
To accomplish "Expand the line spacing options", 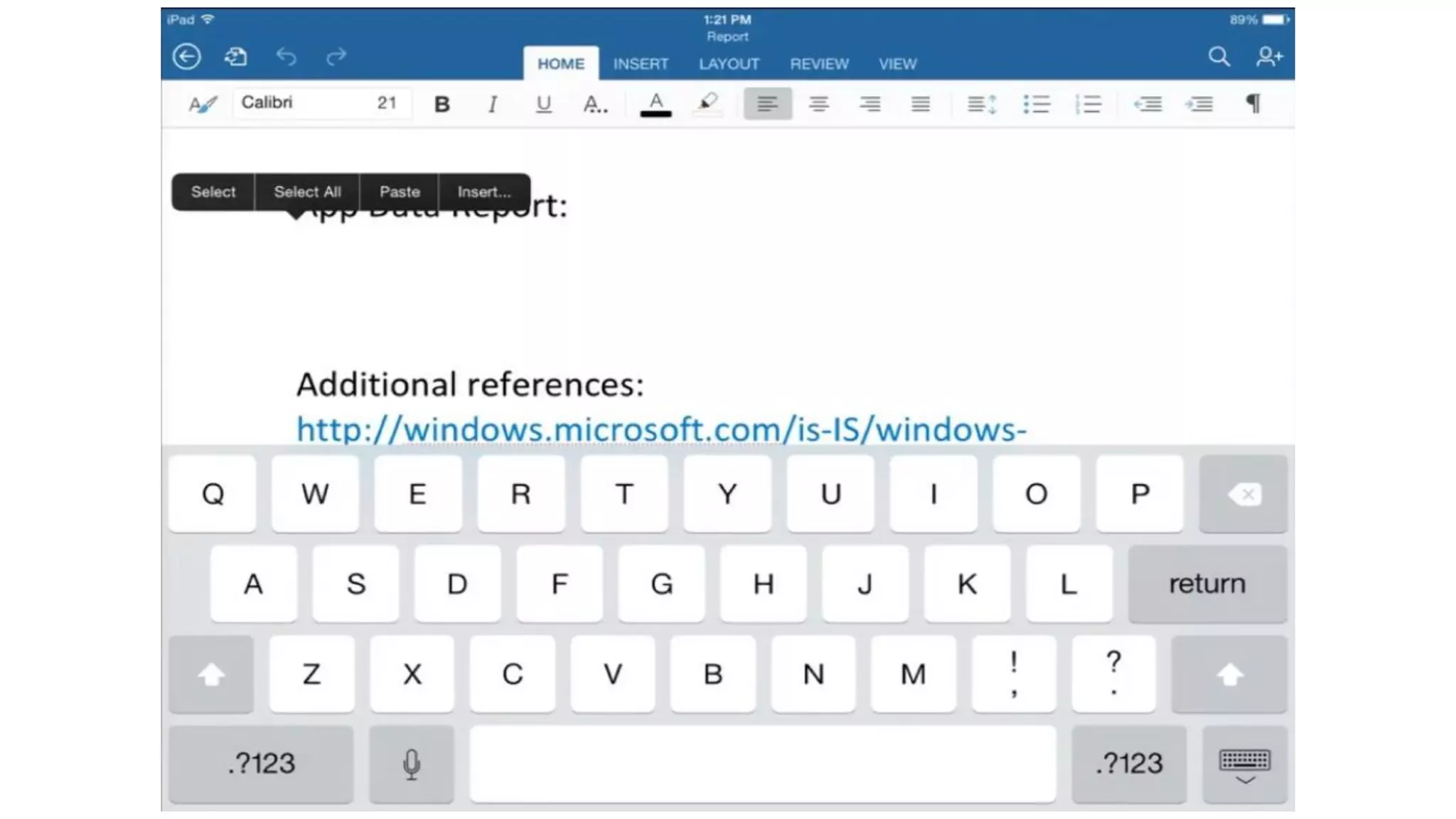I will (982, 105).
